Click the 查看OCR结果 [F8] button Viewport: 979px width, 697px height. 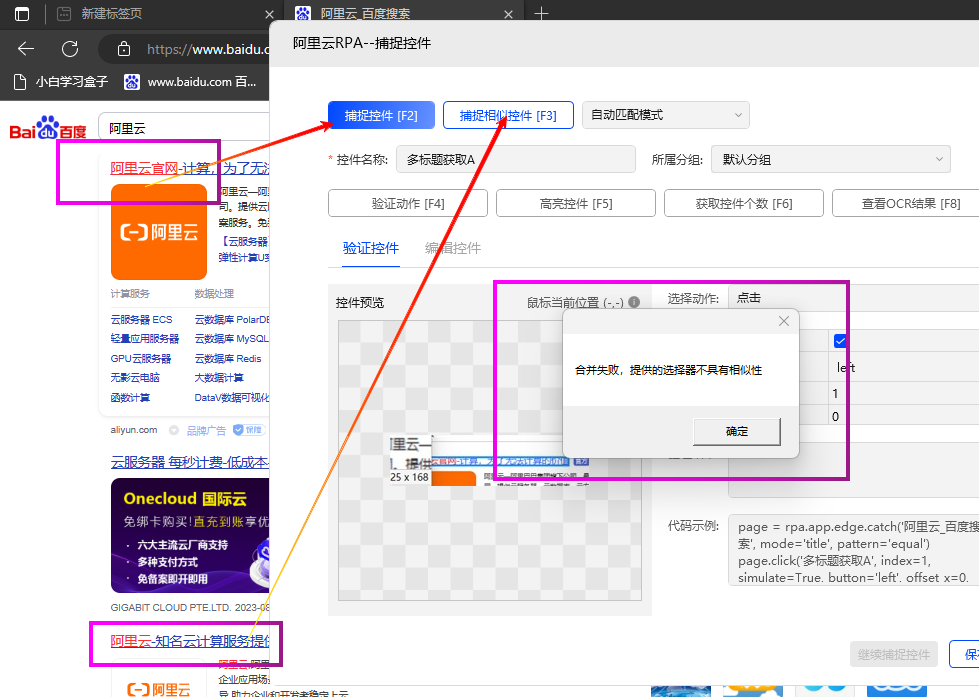pyautogui.click(x=906, y=204)
